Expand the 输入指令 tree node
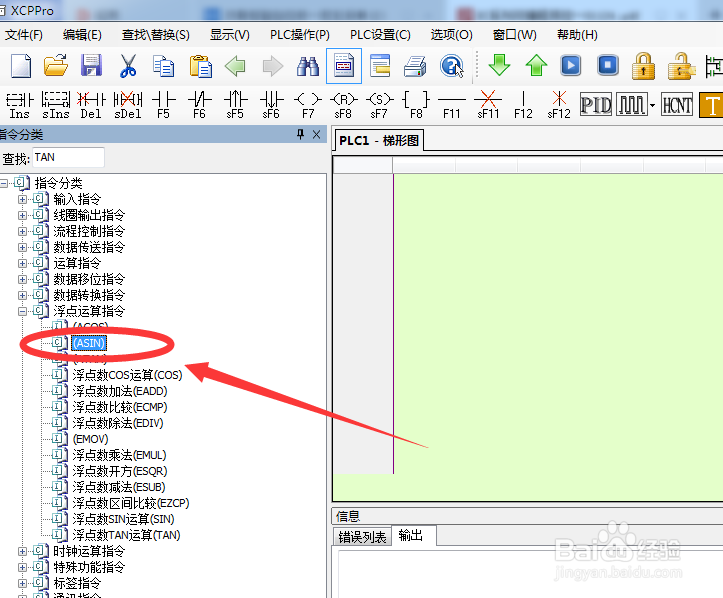The height and width of the screenshot is (598, 723). (22, 200)
